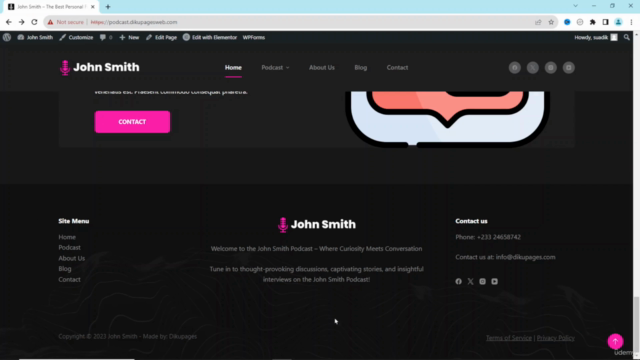The image size is (640, 360).
Task: Open the tab search chevron in title bar
Action: [x=576, y=6]
